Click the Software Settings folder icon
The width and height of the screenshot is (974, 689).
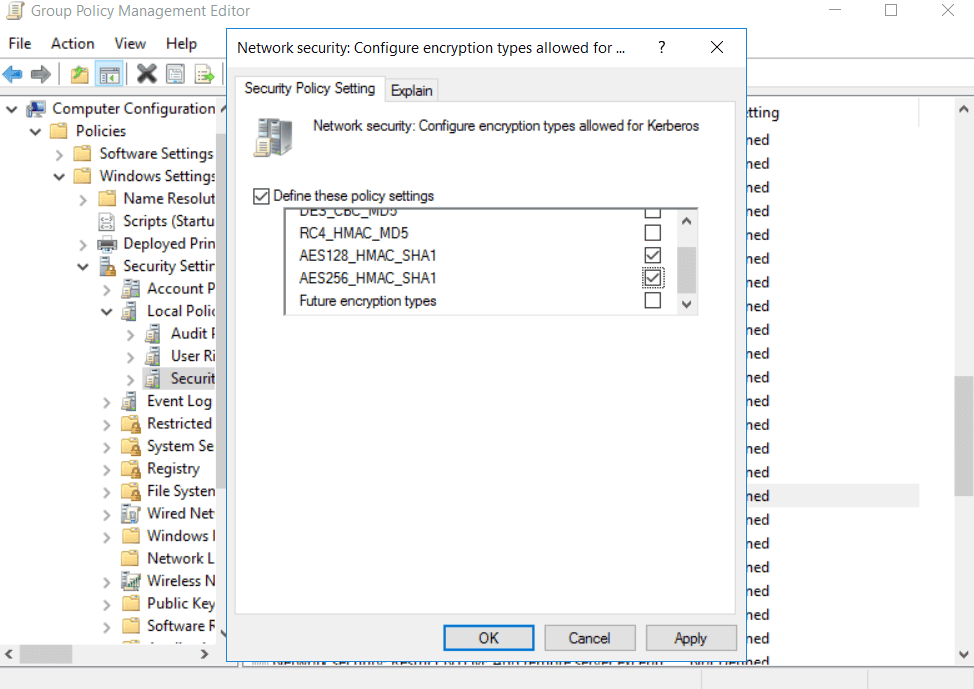tap(83, 153)
